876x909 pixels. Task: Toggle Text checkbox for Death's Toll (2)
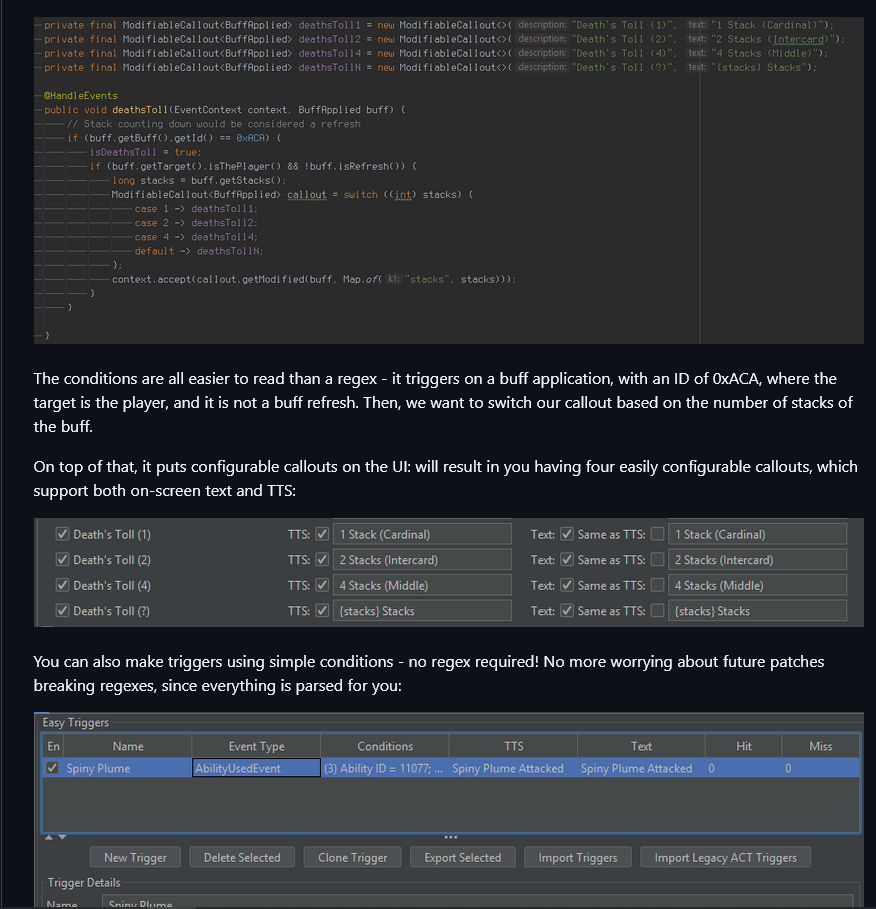pyautogui.click(x=567, y=559)
